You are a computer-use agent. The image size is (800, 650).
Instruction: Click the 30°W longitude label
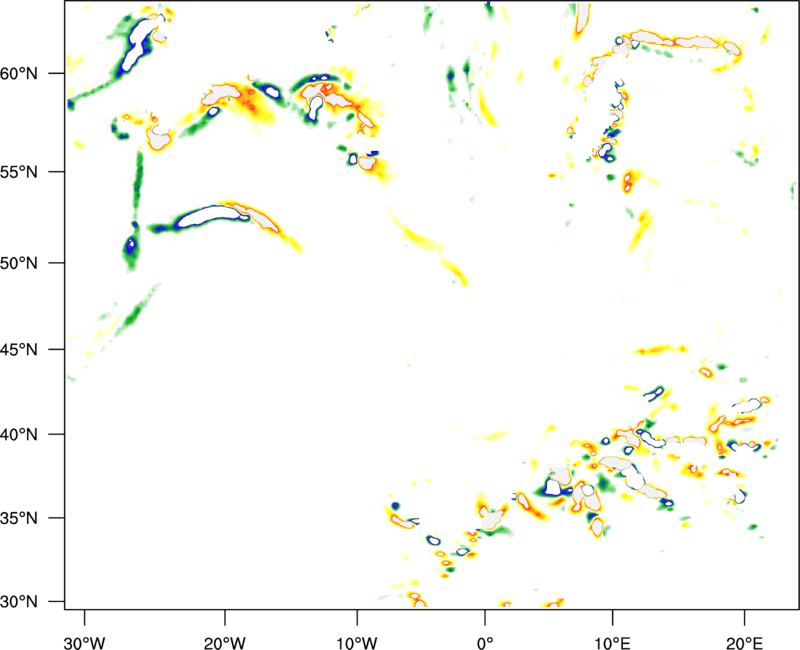coord(85,643)
